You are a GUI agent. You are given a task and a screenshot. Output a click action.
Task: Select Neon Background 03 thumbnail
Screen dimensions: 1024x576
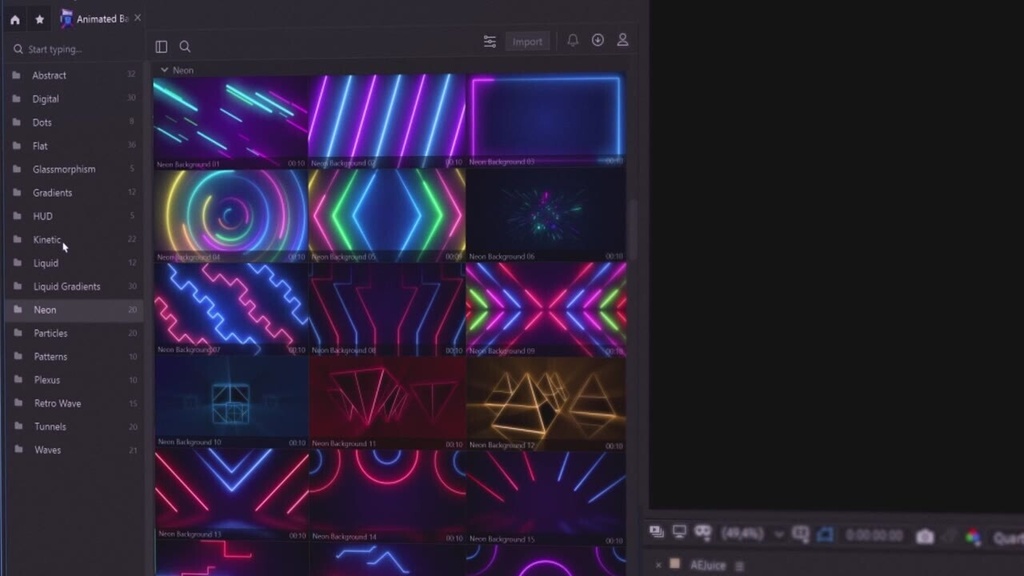[546, 120]
